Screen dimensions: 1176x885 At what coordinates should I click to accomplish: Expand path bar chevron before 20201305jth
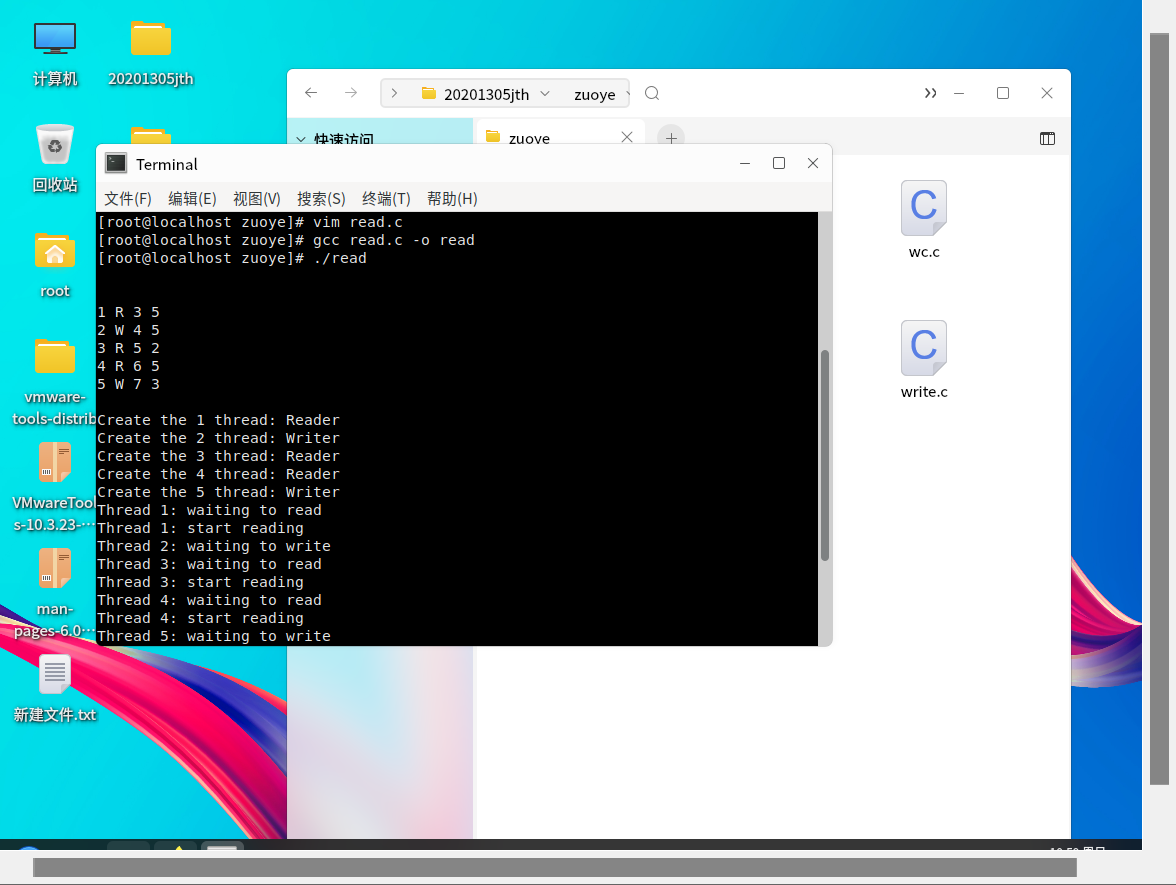[x=394, y=94]
